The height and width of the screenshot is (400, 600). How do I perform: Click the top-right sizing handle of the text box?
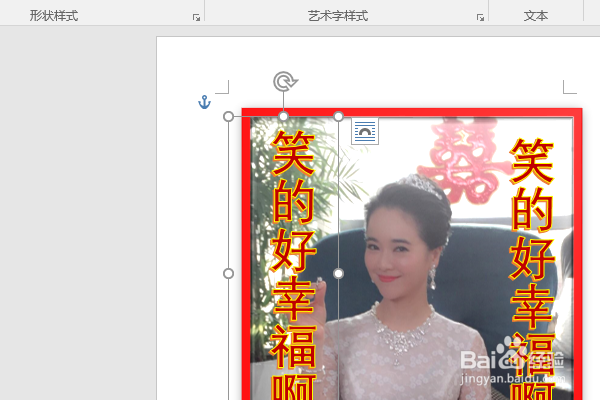click(x=339, y=116)
